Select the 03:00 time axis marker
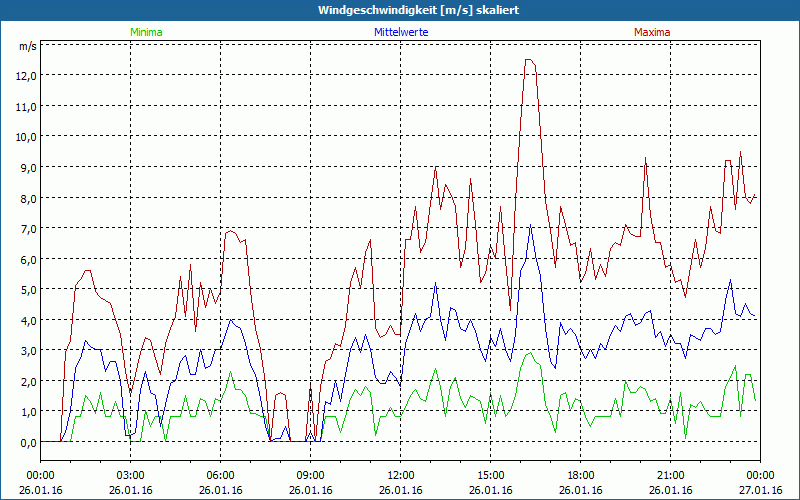This screenshot has width=800, height=500. coord(131,475)
